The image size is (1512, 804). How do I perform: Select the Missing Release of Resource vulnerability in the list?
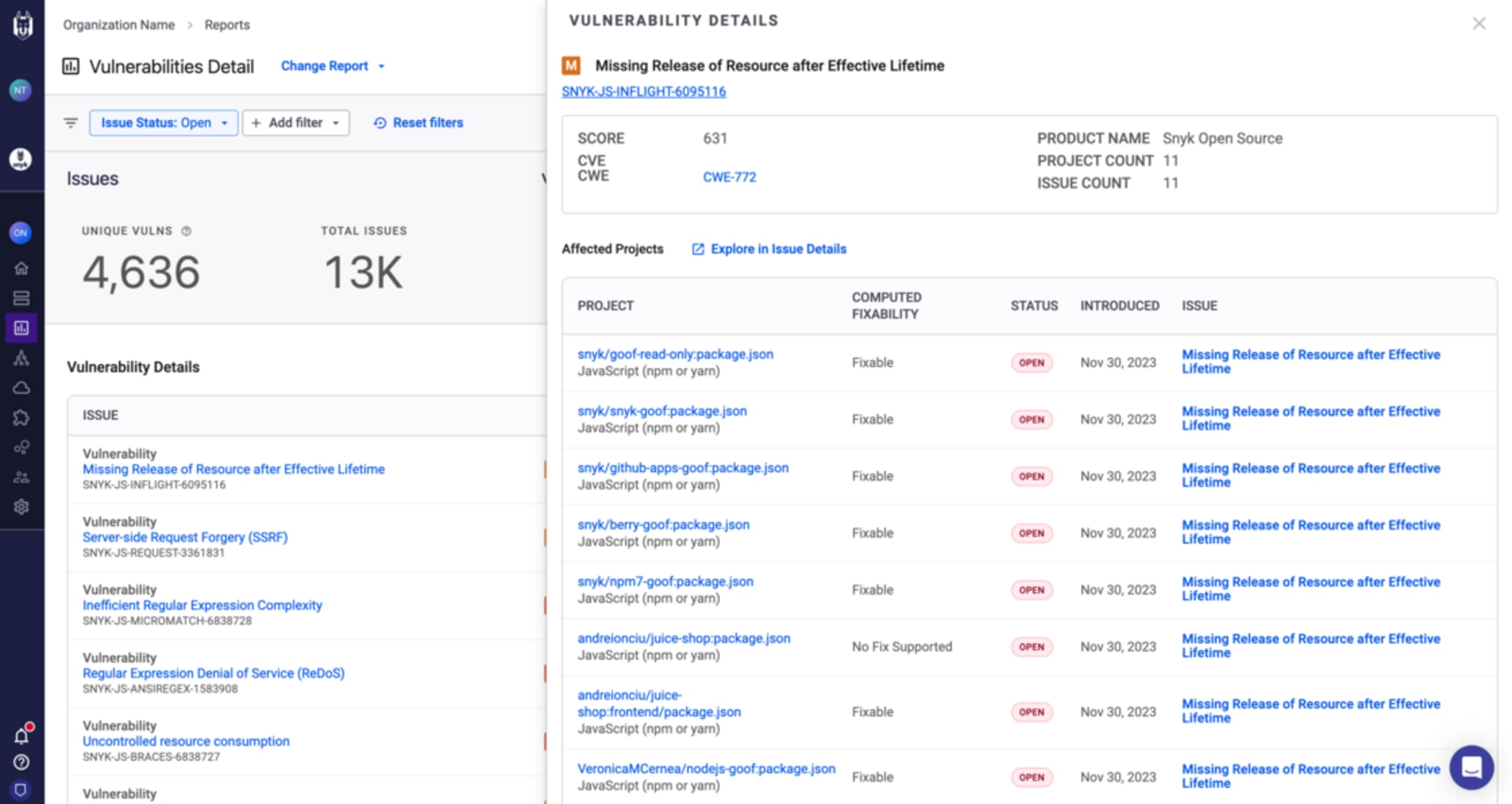[233, 469]
